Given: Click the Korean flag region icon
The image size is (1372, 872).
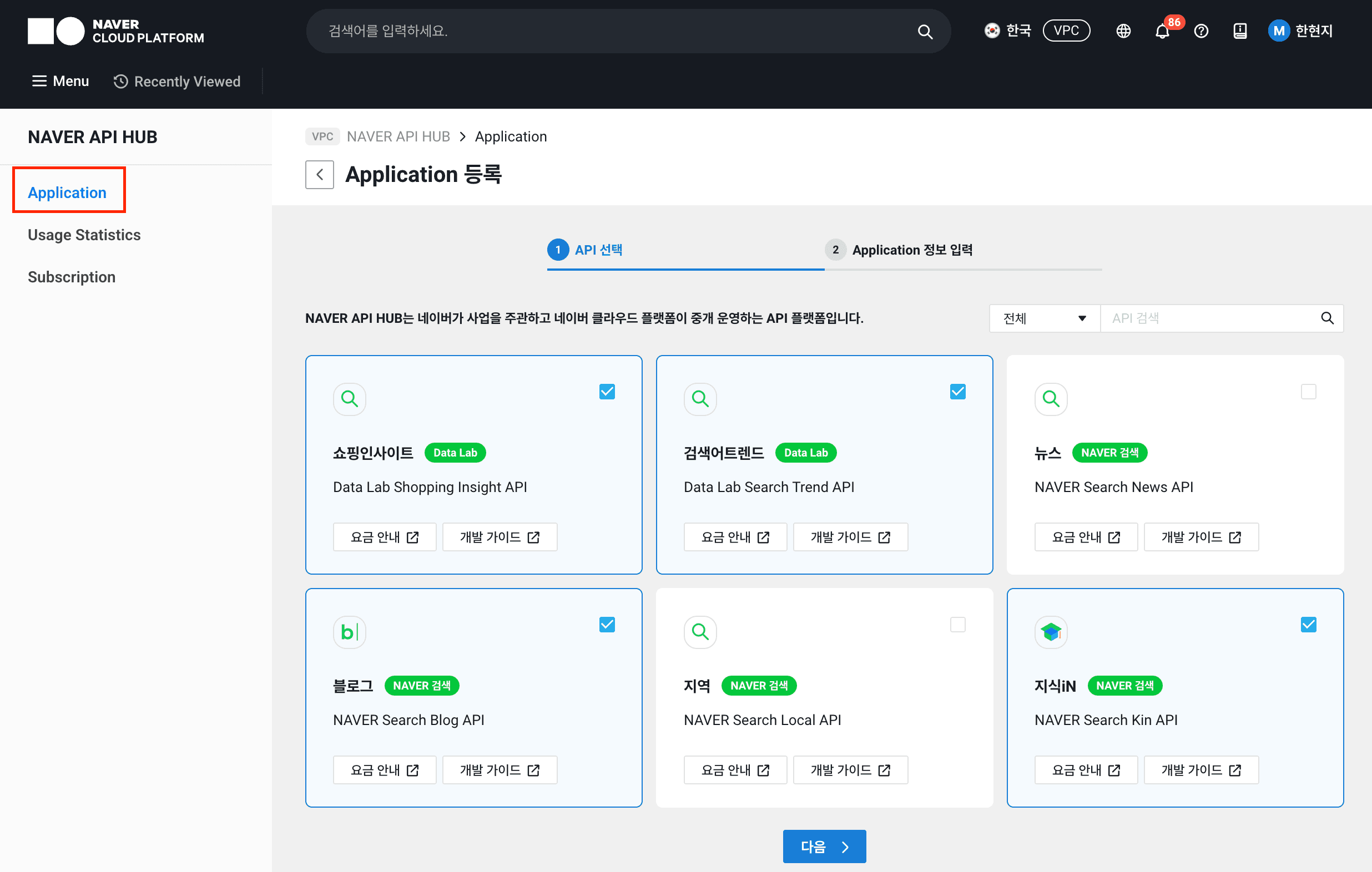Looking at the screenshot, I should 992,31.
